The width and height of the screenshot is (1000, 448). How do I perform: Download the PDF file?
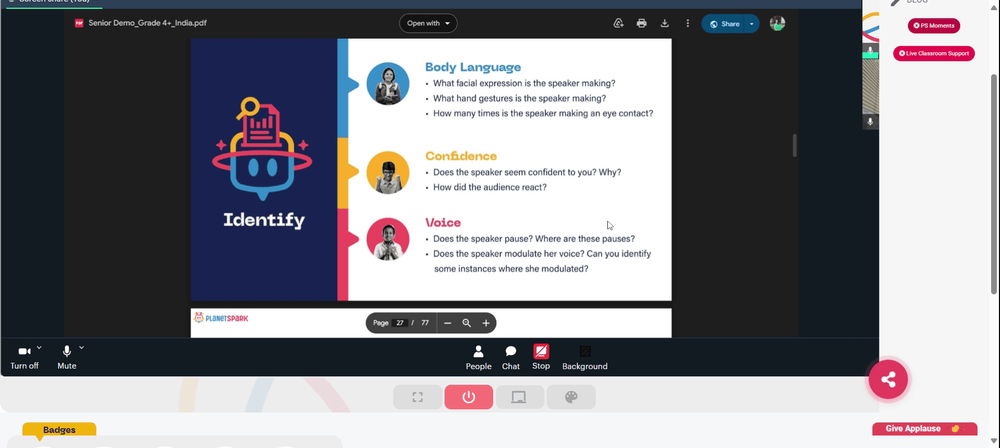[665, 24]
